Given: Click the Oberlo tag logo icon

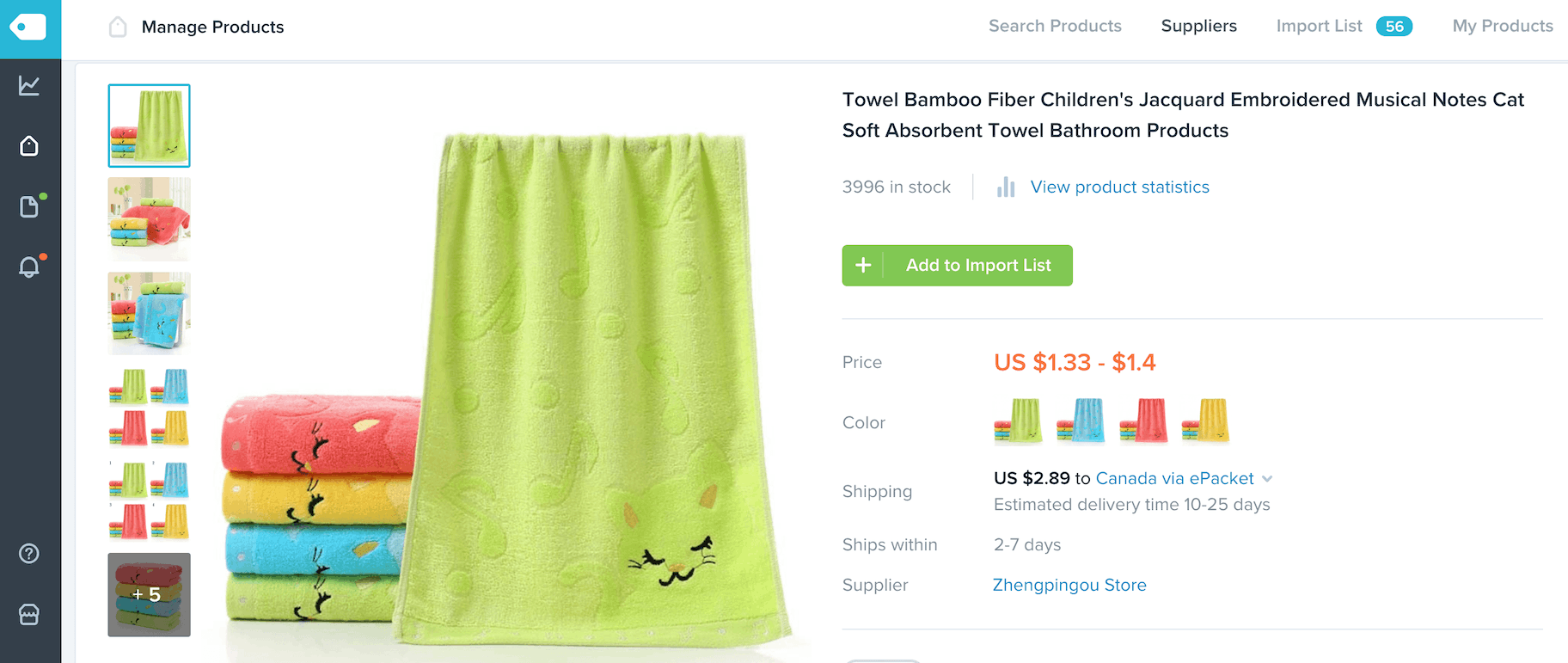Looking at the screenshot, I should pyautogui.click(x=28, y=27).
